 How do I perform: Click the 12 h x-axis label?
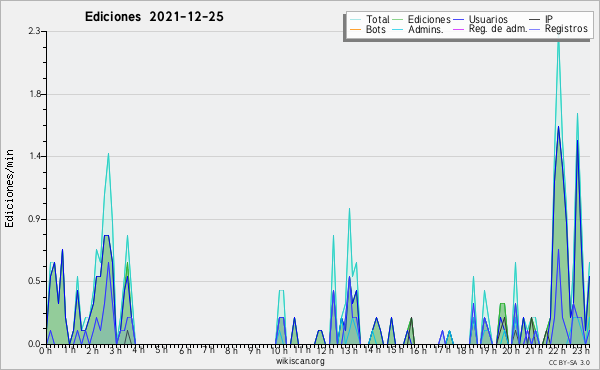tap(325, 351)
